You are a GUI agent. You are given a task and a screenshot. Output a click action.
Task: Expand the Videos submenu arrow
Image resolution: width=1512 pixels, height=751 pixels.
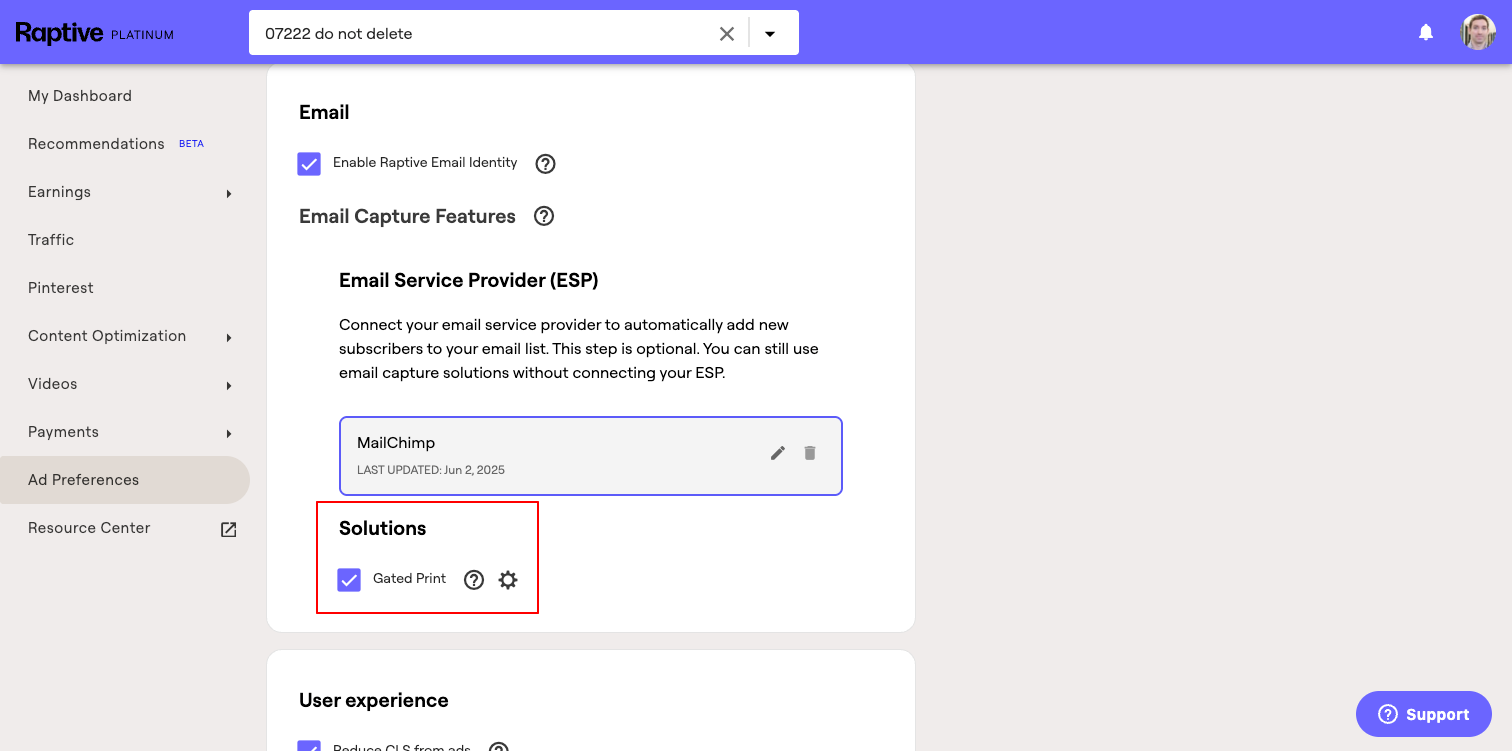229,385
